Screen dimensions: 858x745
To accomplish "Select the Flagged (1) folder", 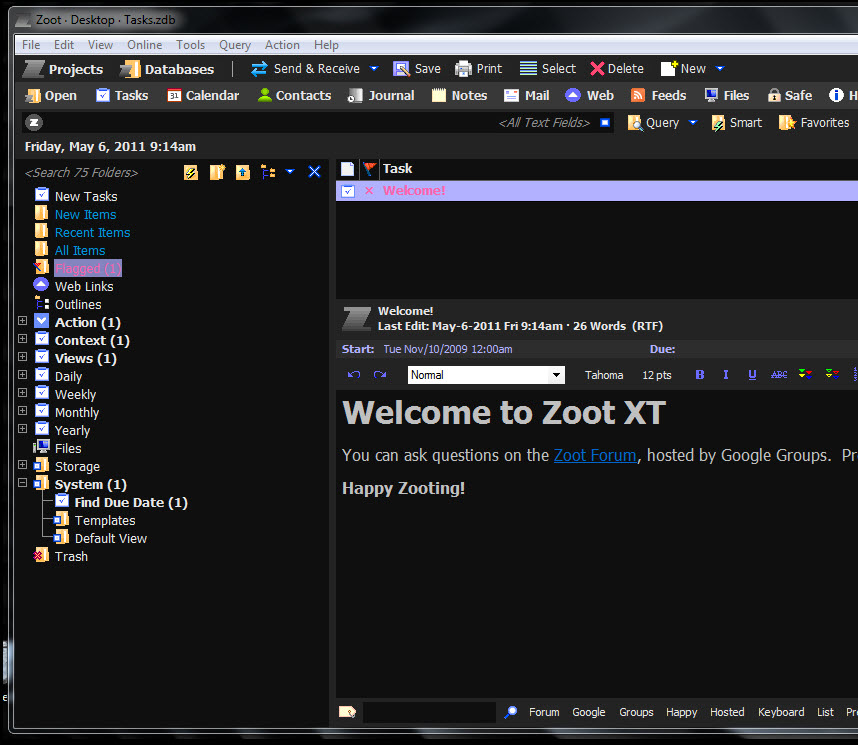I will [x=88, y=268].
